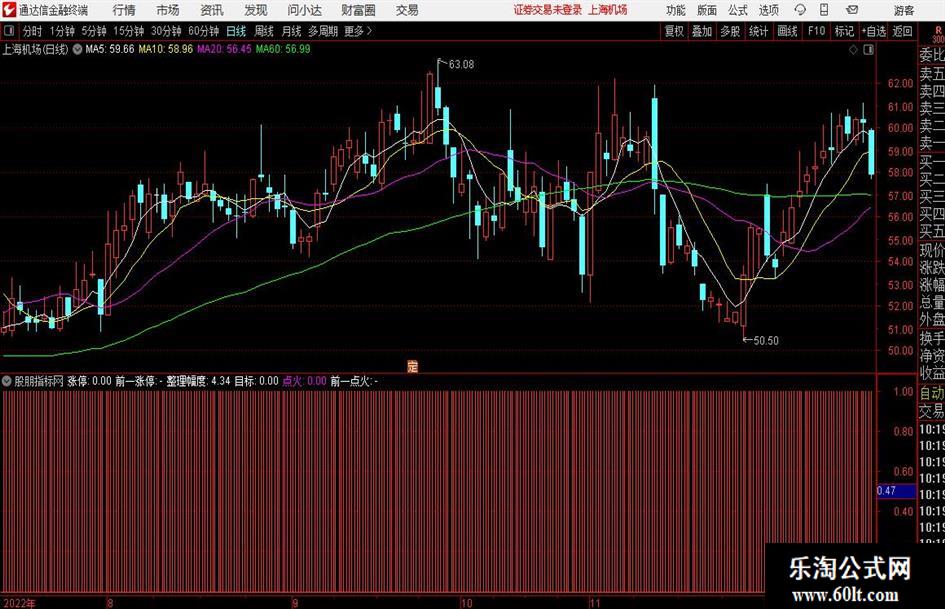945x609 pixels.
Task: Switch to the 月线 monthly period
Action: pyautogui.click(x=292, y=31)
